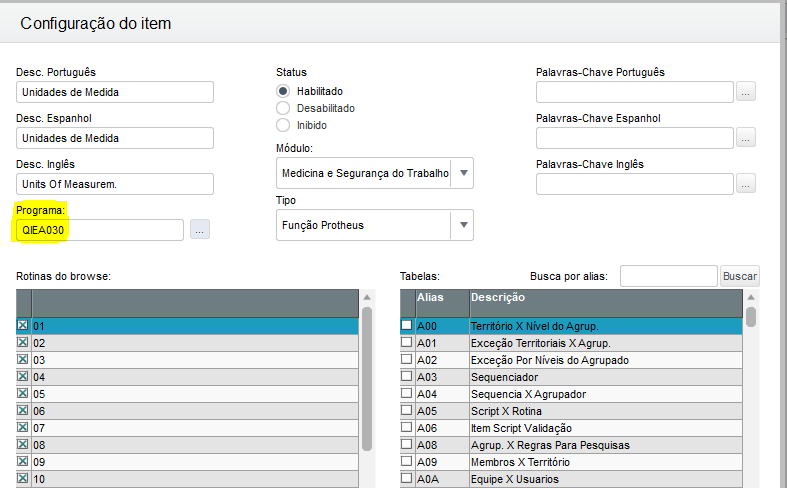Open Palavras-Chave Inglês ellipsis button
Image resolution: width=787 pixels, height=488 pixels.
[x=746, y=184]
